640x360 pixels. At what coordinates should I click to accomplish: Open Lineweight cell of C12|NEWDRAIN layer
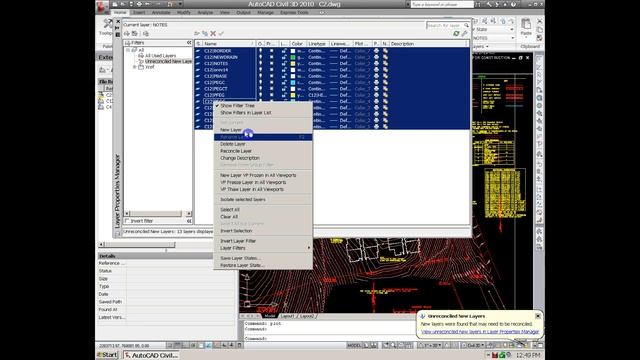[340, 57]
